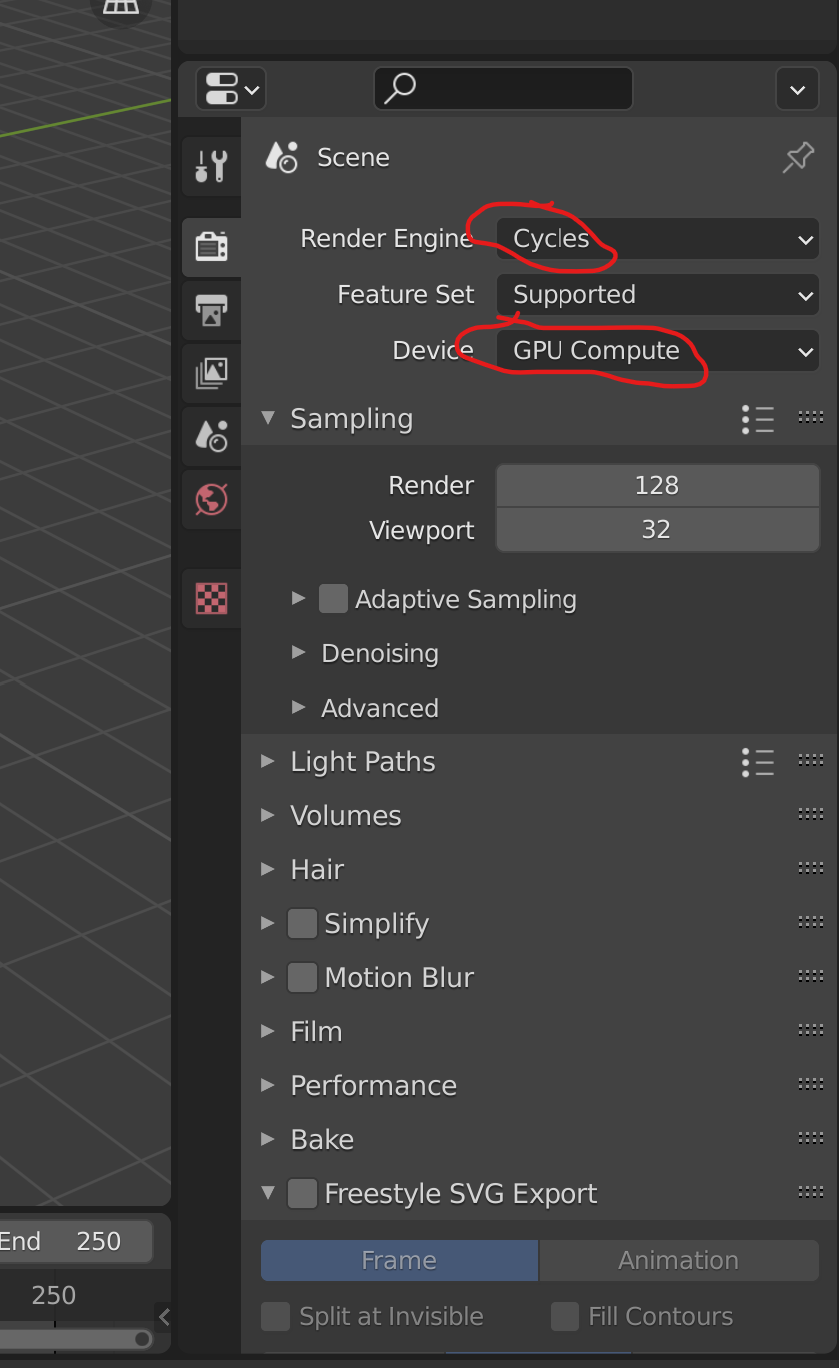Viewport: 839px width, 1368px height.
Task: Enable the Adaptive Sampling checkbox
Action: [x=333, y=599]
